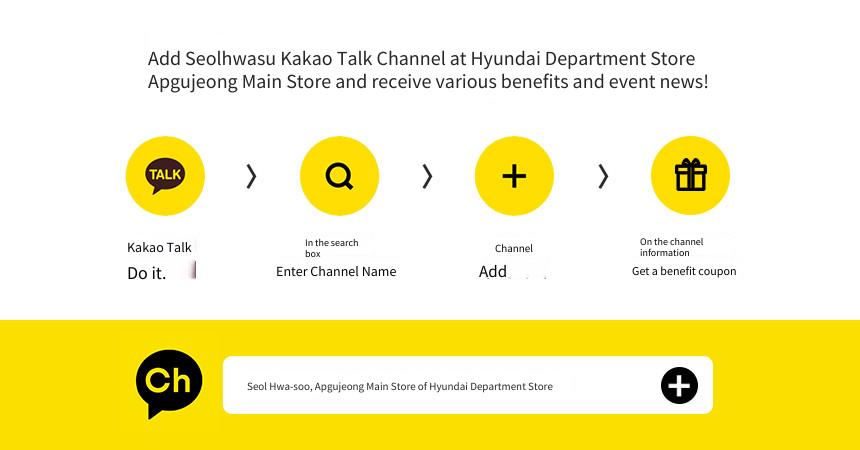This screenshot has width=860, height=450.
Task: Click the "Do it." text
Action: [146, 273]
